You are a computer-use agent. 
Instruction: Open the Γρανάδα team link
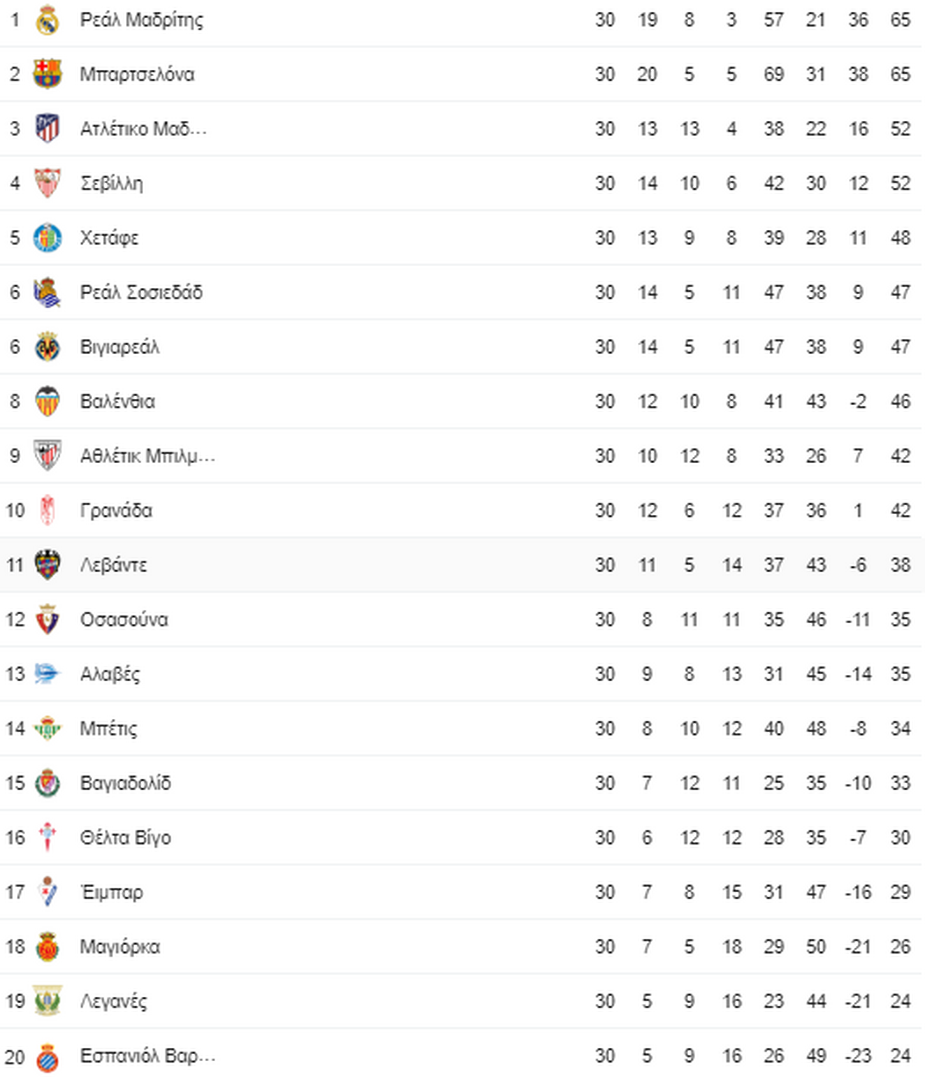(x=116, y=510)
